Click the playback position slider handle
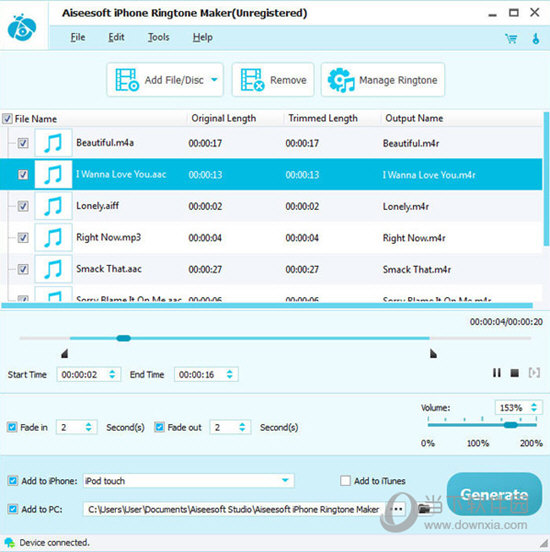Image resolution: width=550 pixels, height=552 pixels. tap(124, 338)
